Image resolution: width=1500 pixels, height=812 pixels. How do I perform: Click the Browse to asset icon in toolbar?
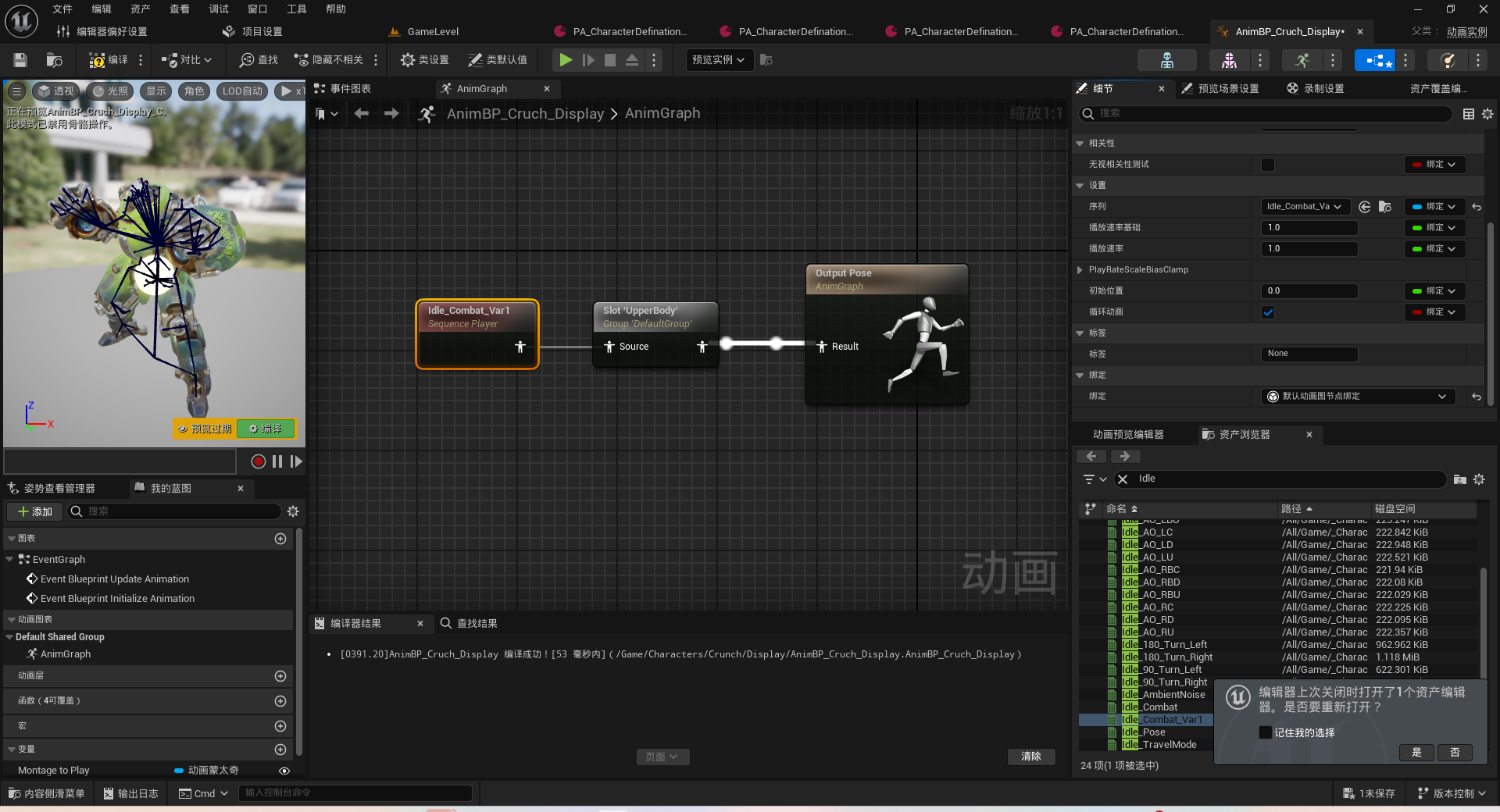point(54,60)
